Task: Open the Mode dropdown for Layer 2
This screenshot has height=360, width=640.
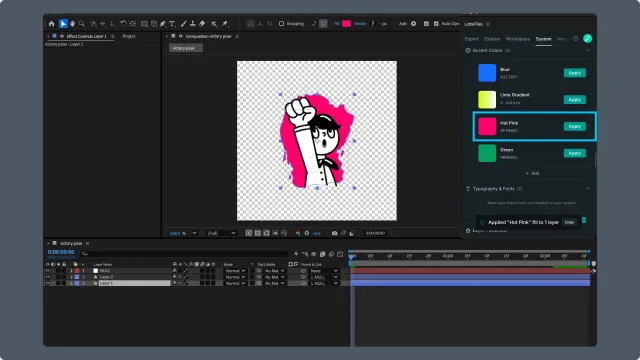Action: [236, 277]
